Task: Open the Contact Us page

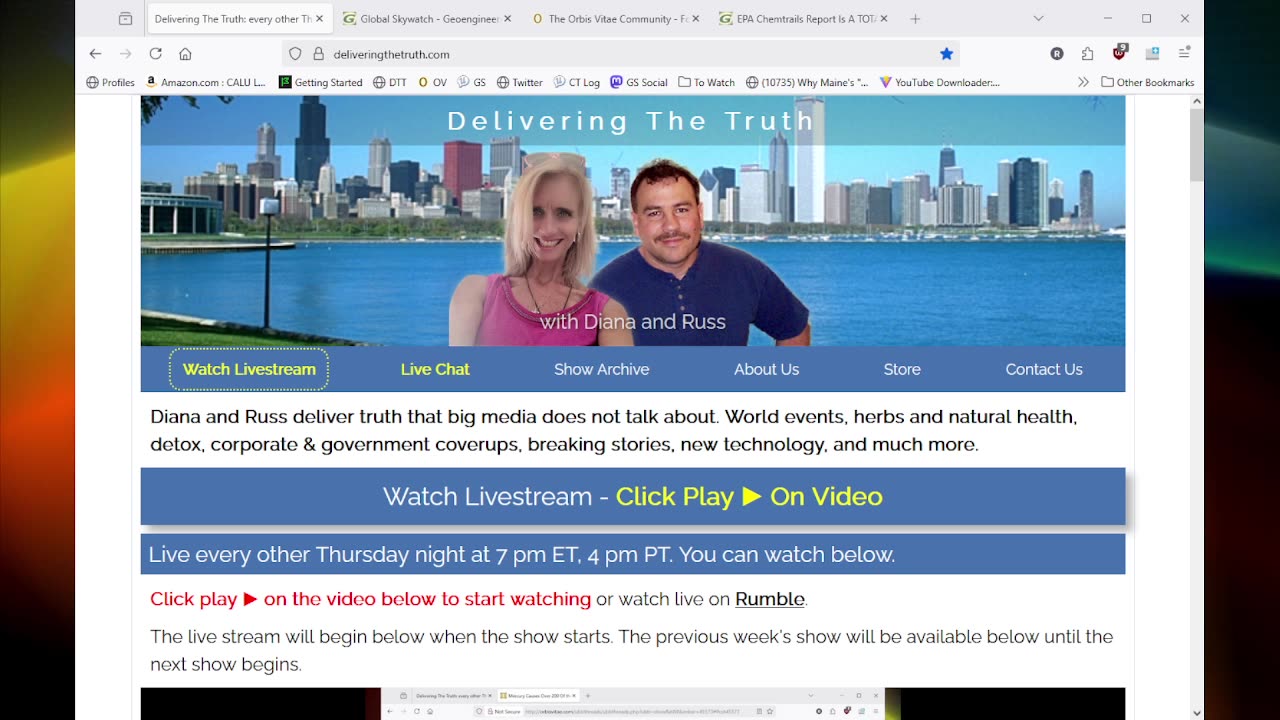Action: pyautogui.click(x=1044, y=369)
